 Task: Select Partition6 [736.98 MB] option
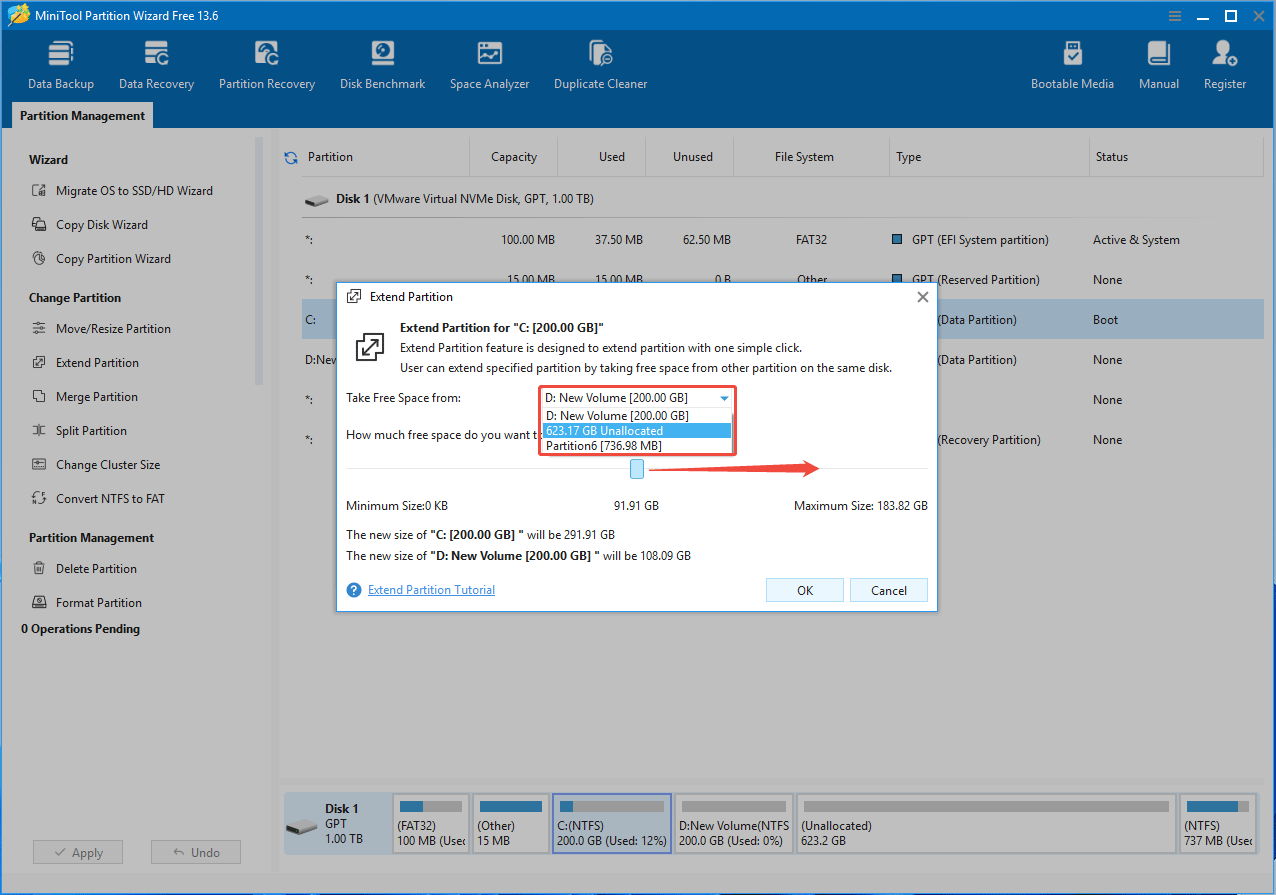tap(638, 446)
